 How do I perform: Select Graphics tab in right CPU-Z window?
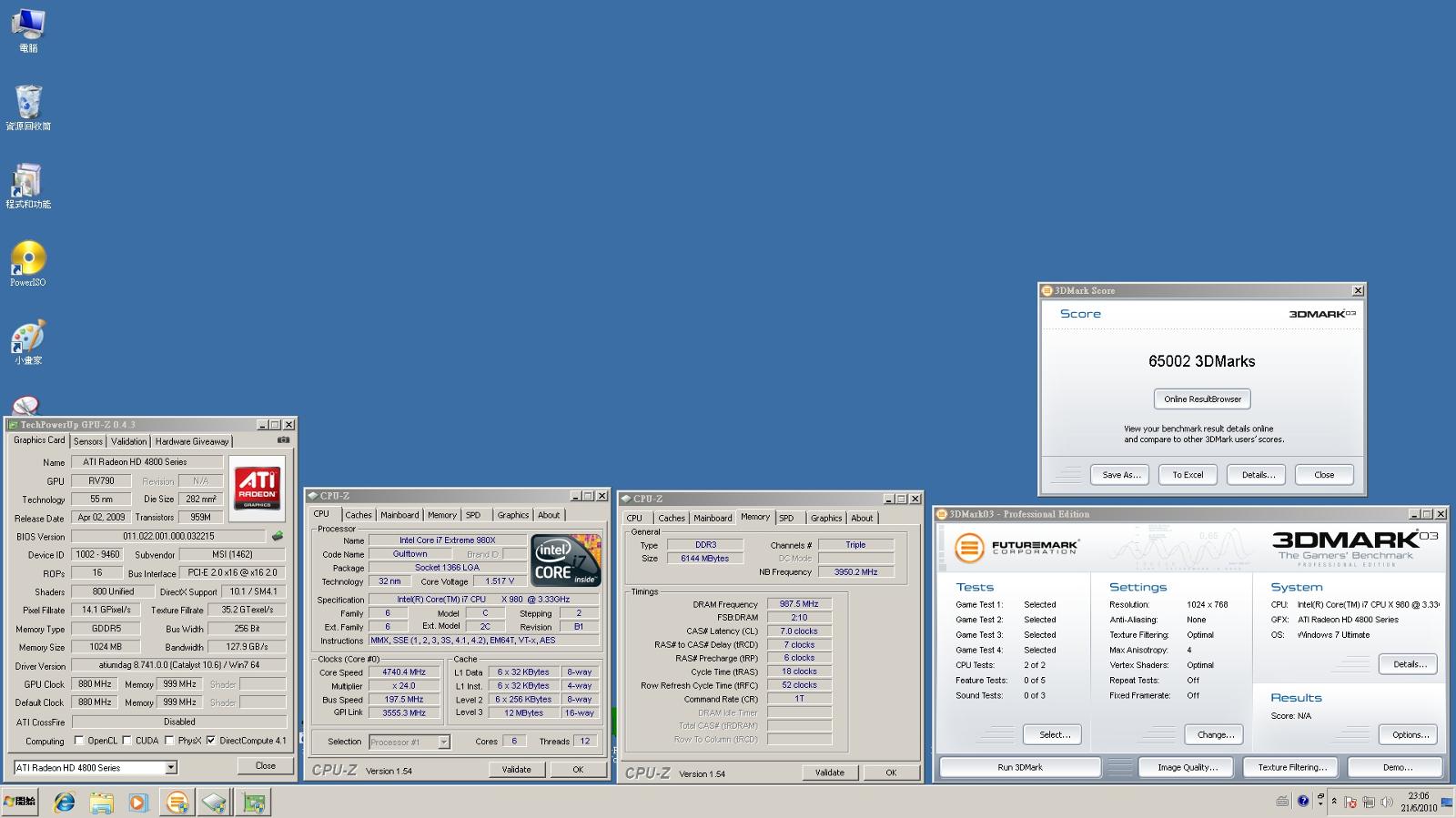826,518
